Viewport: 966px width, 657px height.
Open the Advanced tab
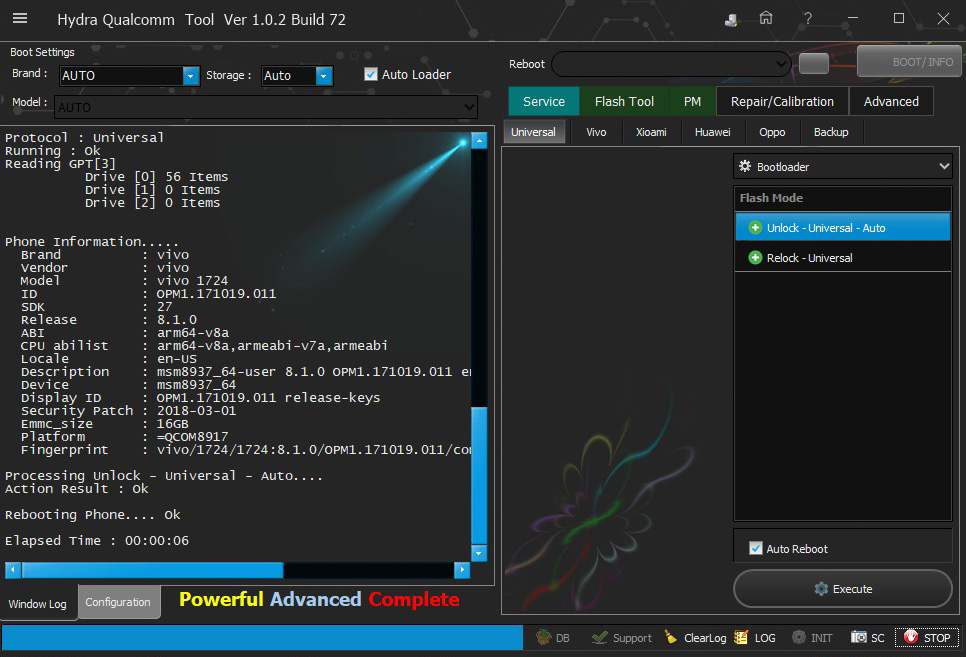pyautogui.click(x=891, y=102)
